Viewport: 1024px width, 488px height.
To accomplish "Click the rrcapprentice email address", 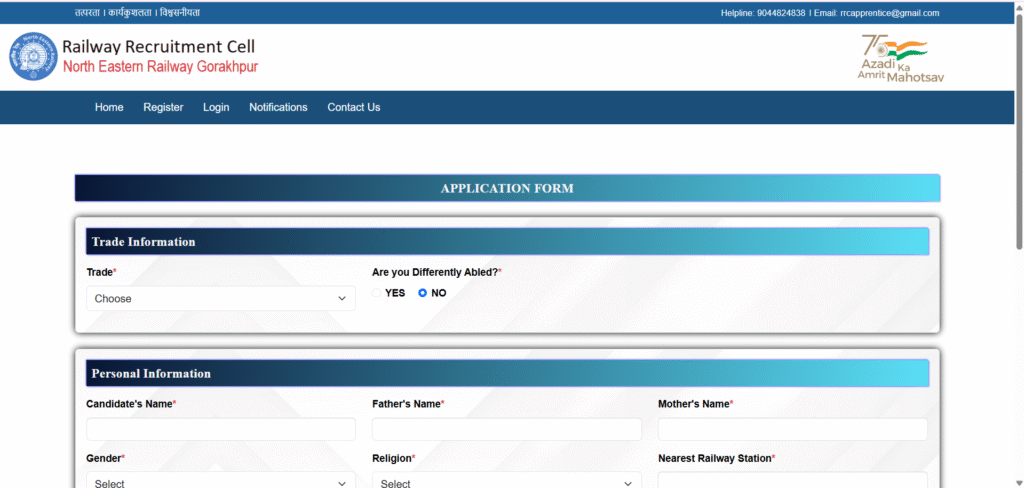I will [889, 13].
